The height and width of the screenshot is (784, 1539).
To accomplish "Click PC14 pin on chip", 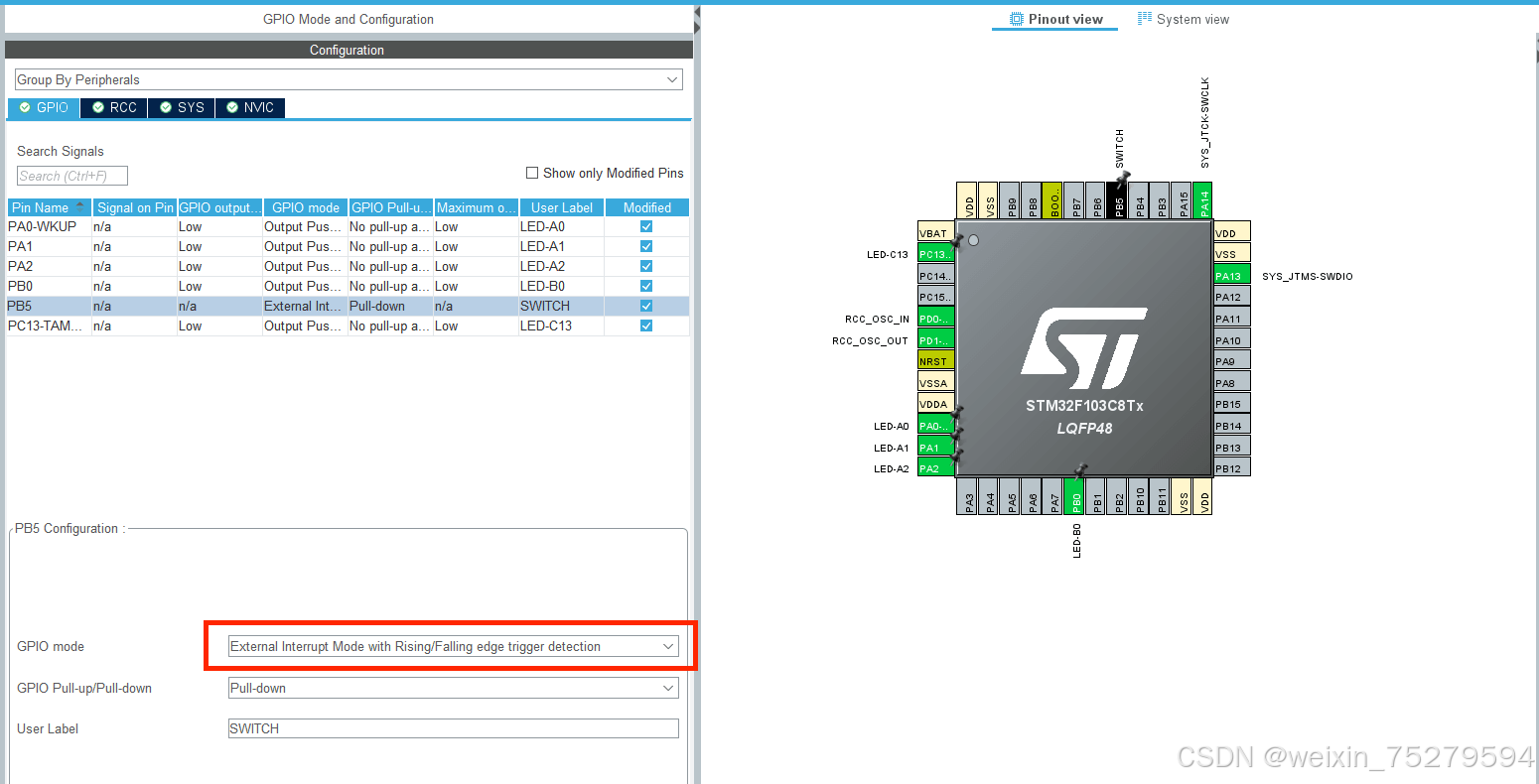I will 936,276.
